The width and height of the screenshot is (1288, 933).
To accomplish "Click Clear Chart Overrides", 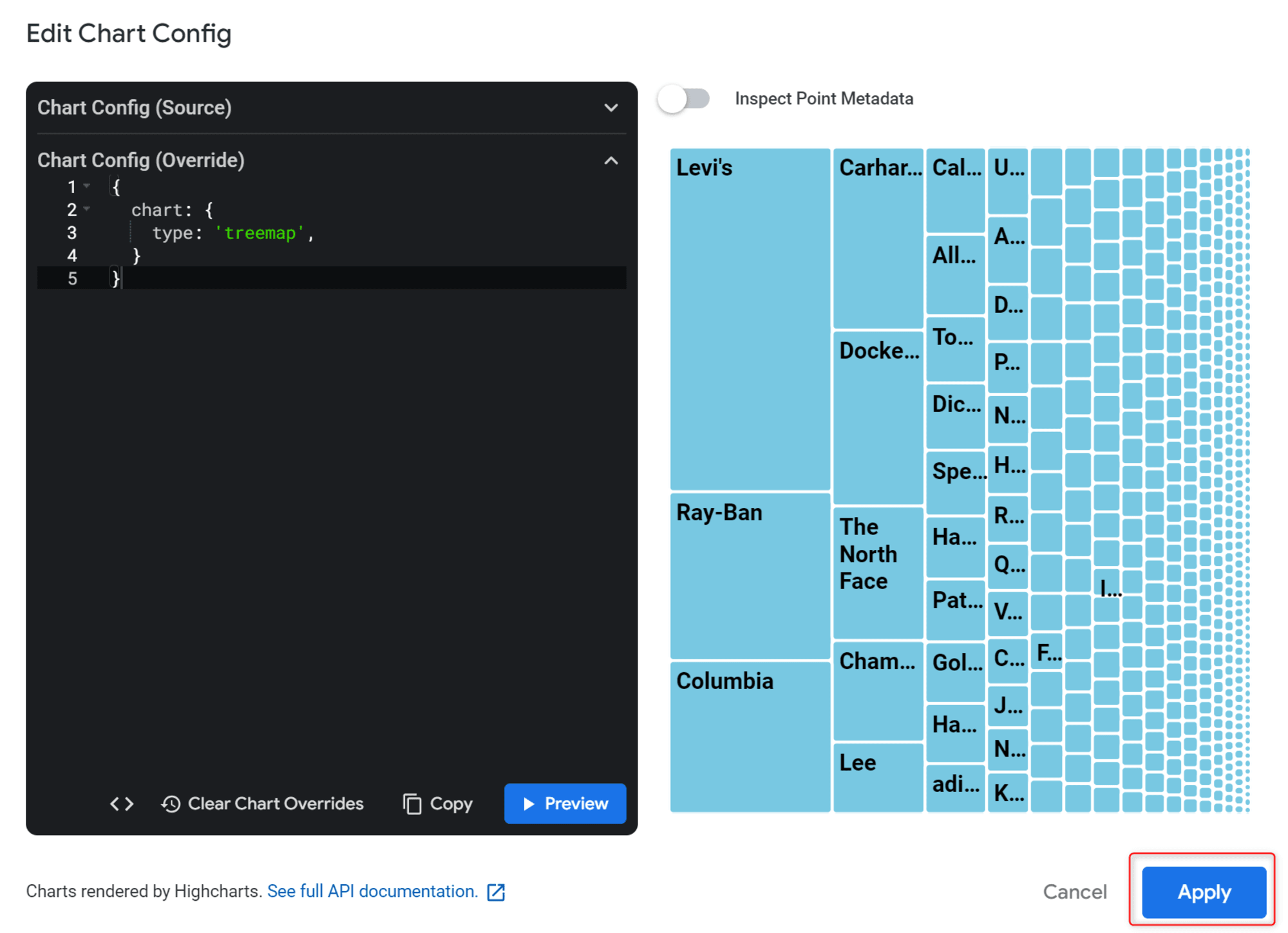I will click(262, 804).
